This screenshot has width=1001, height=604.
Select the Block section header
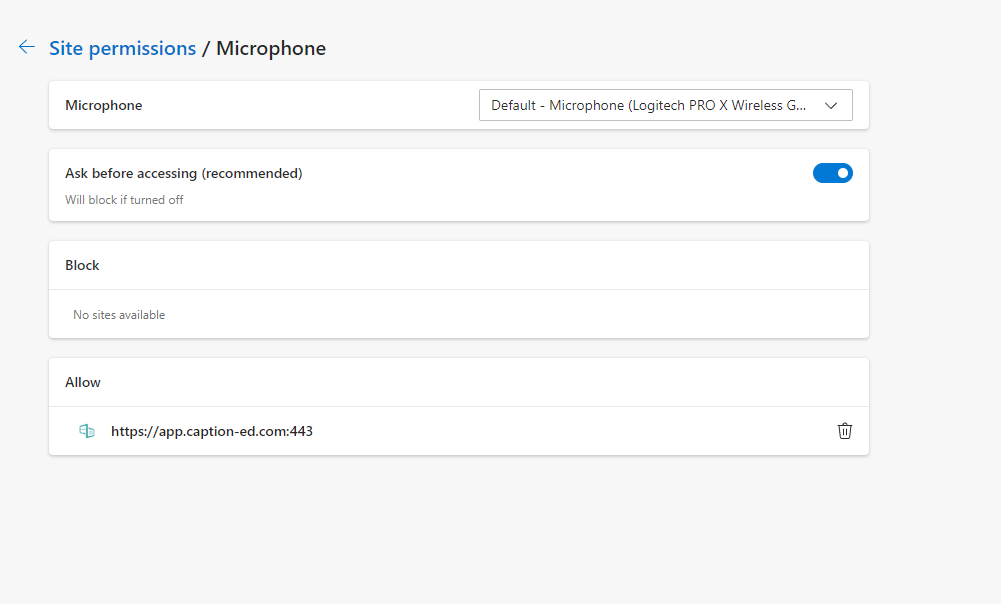coord(81,264)
